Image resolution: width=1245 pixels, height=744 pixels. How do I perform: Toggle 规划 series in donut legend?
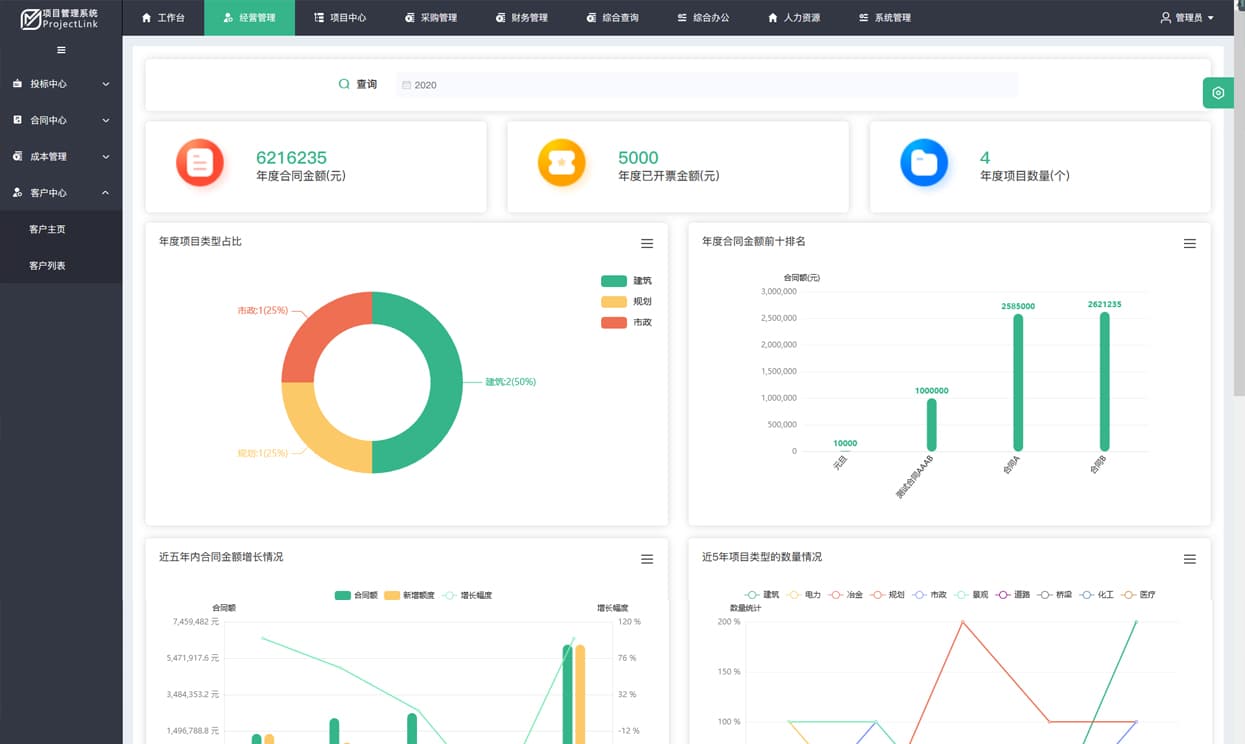click(x=626, y=302)
